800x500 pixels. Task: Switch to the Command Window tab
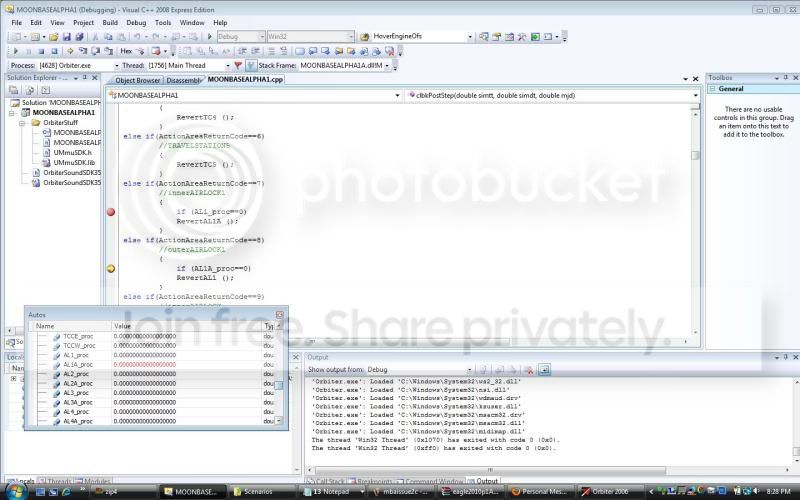coord(430,481)
